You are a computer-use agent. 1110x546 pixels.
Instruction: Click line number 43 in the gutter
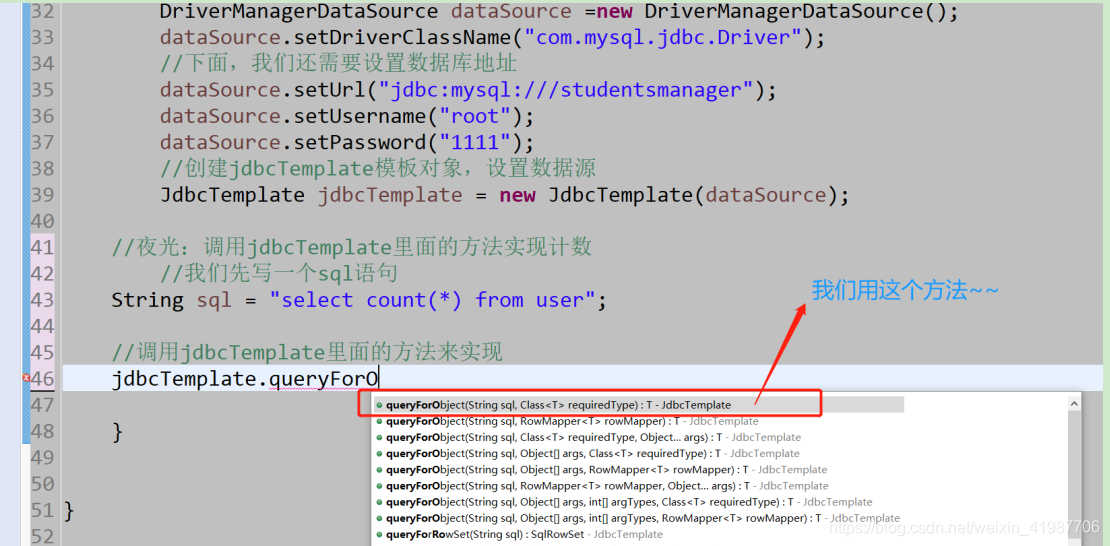click(x=42, y=300)
